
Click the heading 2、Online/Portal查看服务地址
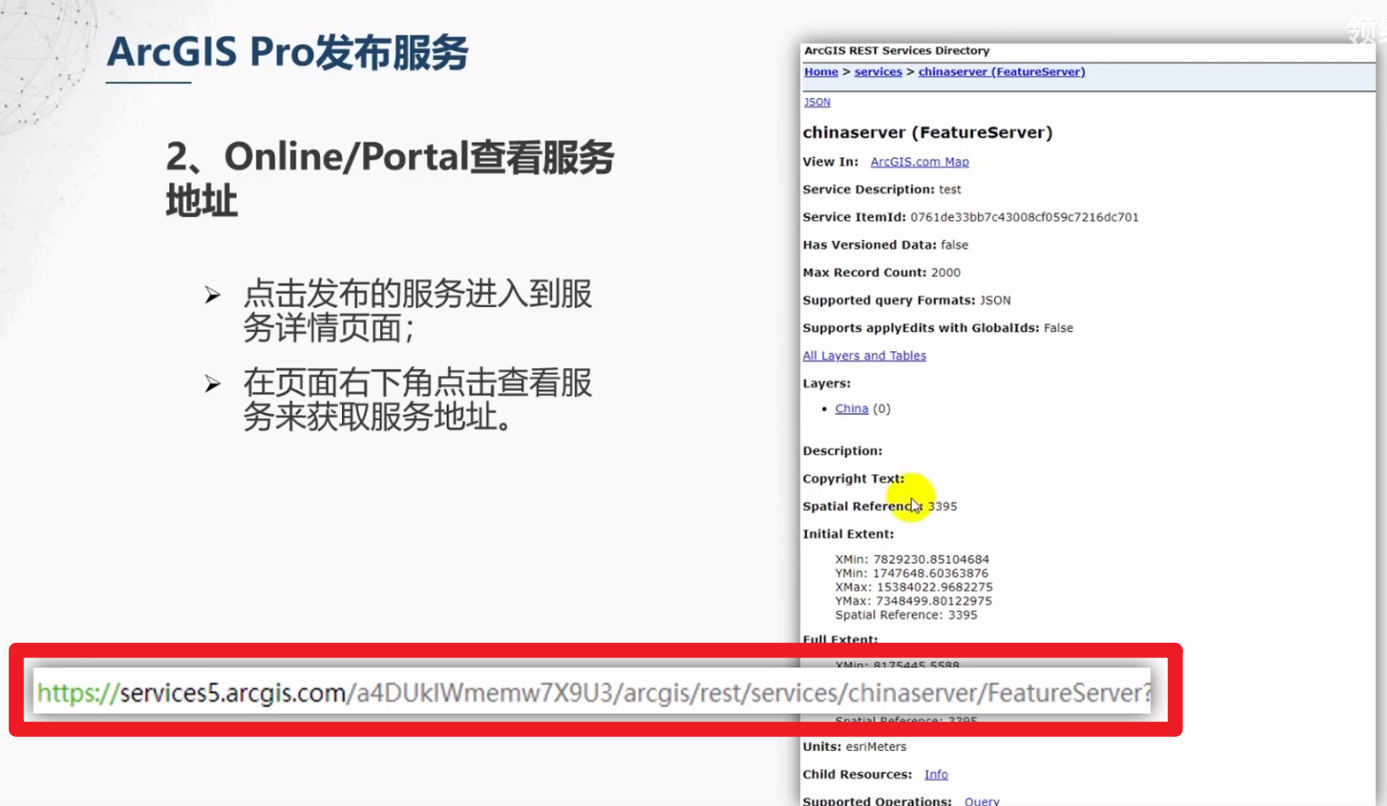390,179
